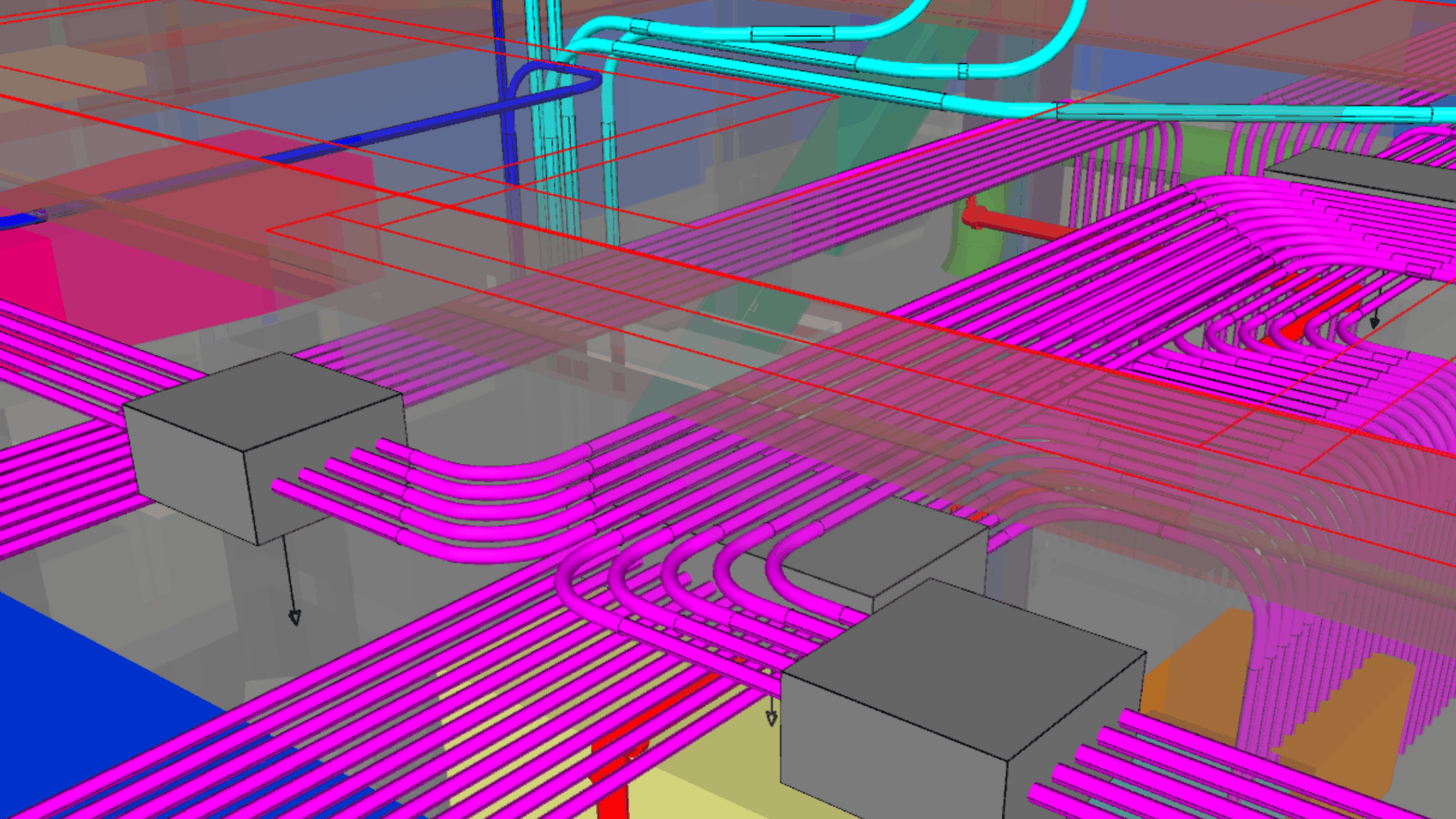This screenshot has height=819, width=1456.
Task: Click the downward arrow below the left junction box
Action: click(x=294, y=617)
